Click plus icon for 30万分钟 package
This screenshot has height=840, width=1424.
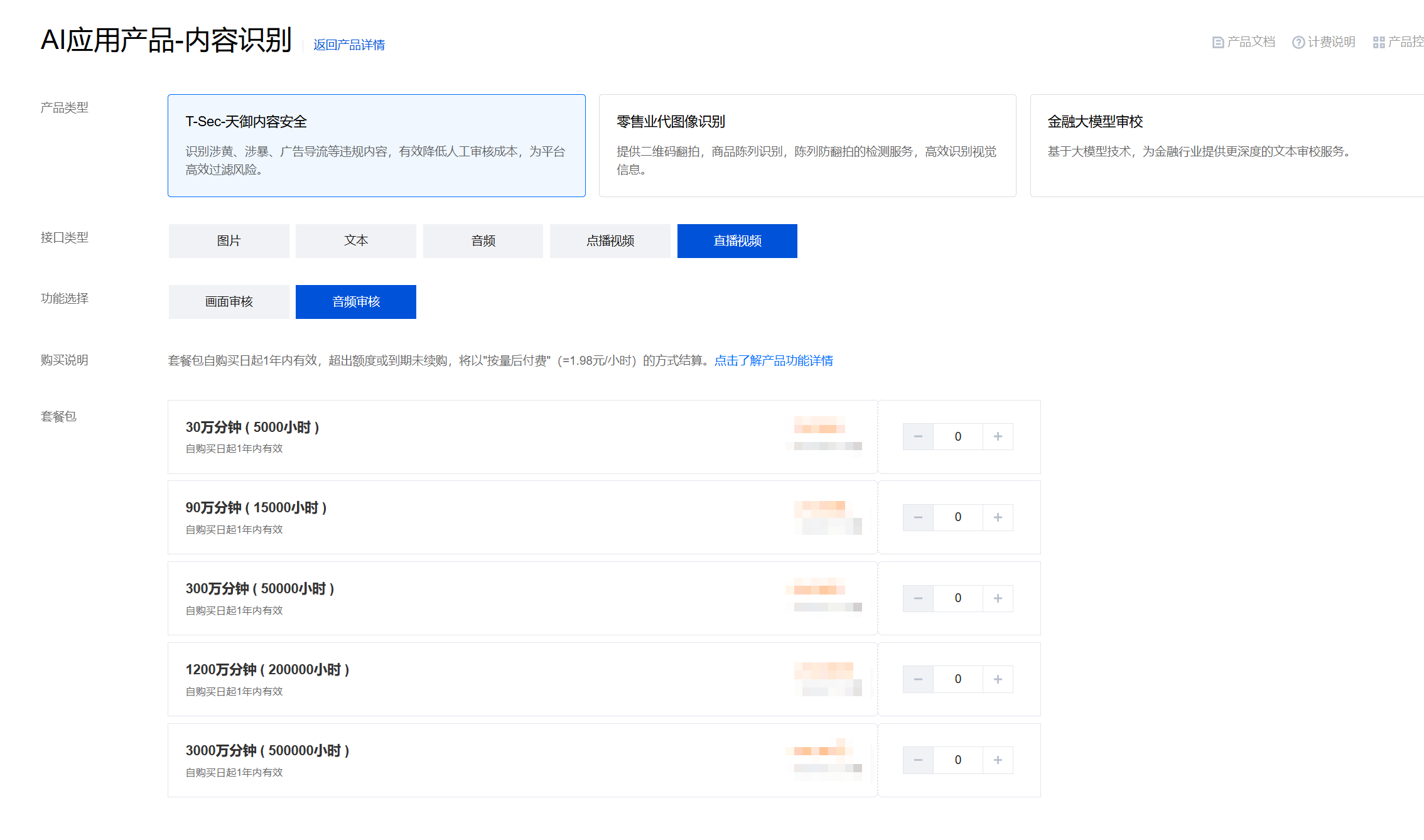pos(998,436)
